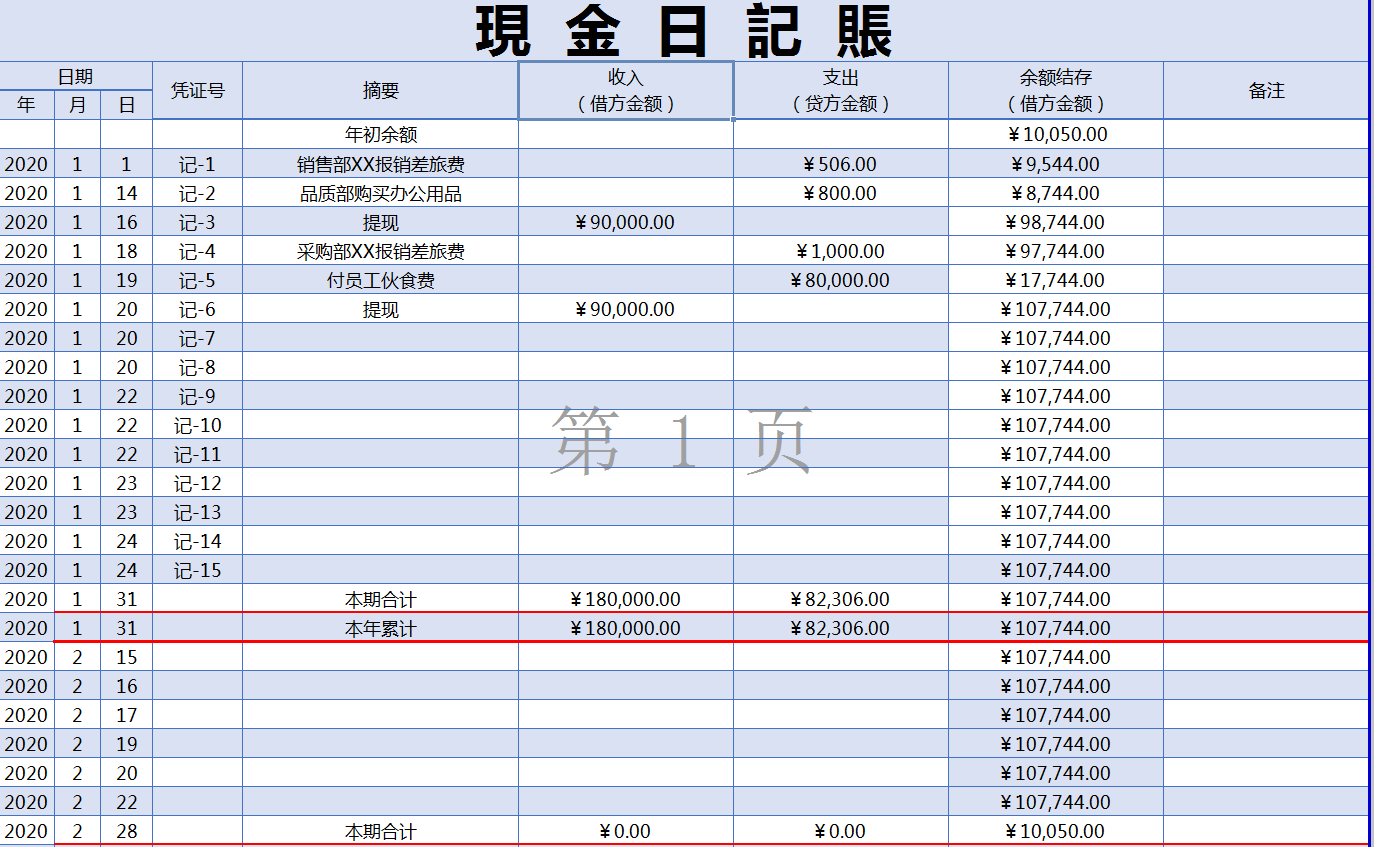This screenshot has height=847, width=1374.
Task: Select 品质部购买办公用品 summary cell
Action: [381, 193]
